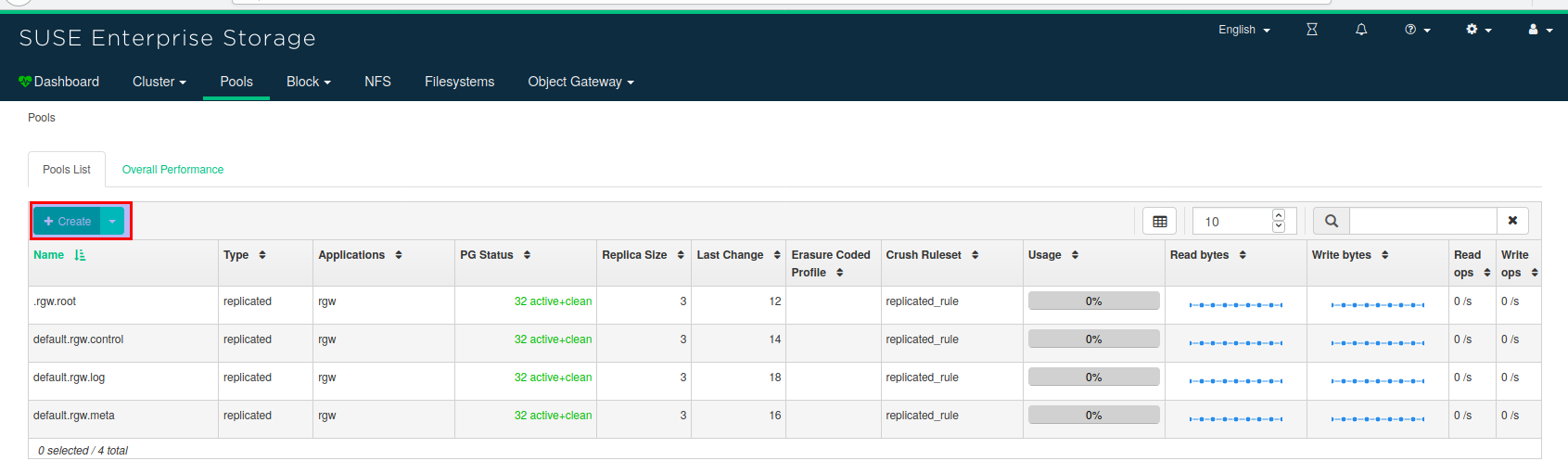Open the notifications bell icon
The image size is (1568, 461).
coord(1361,30)
